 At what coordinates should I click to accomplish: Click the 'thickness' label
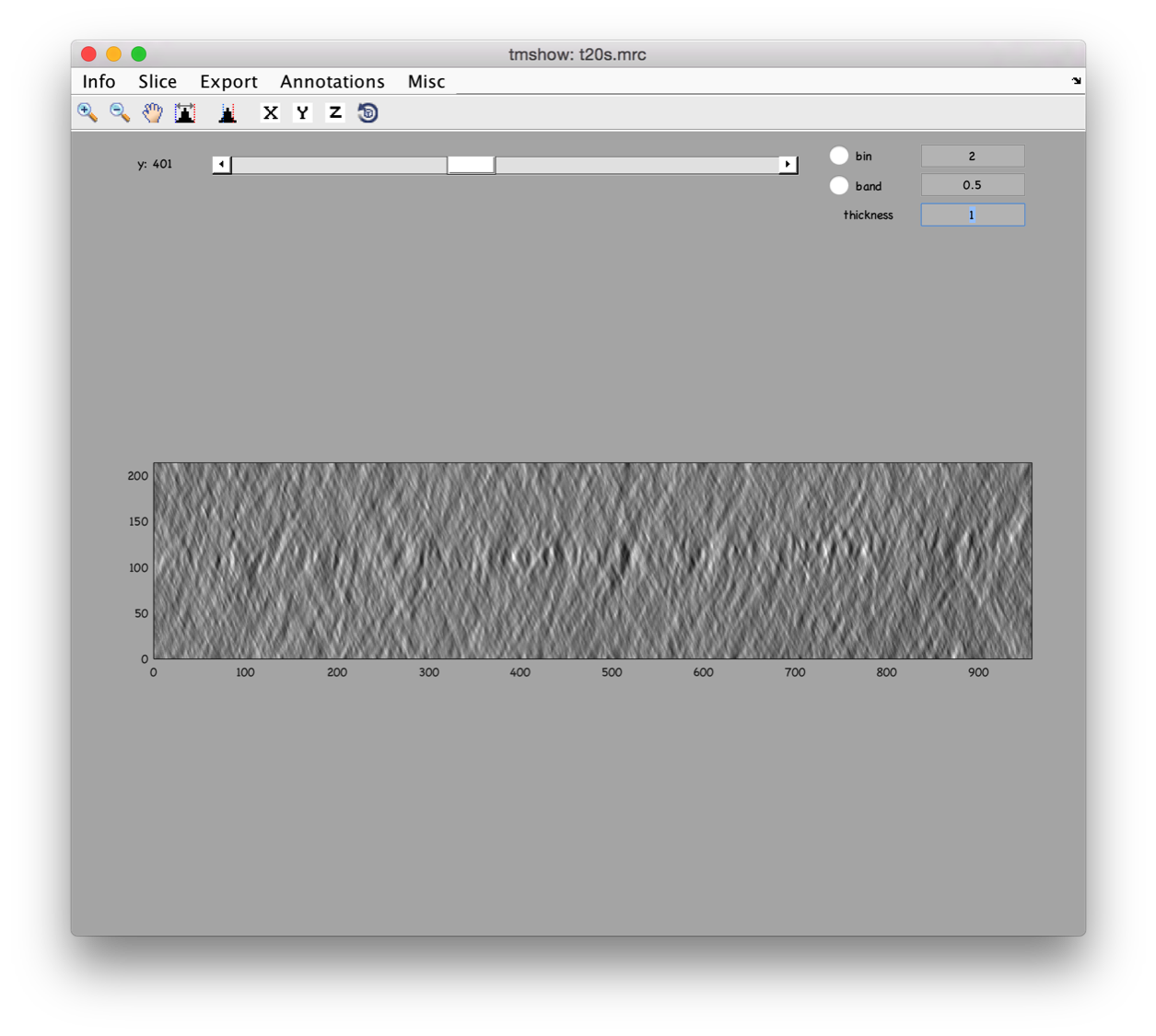868,215
